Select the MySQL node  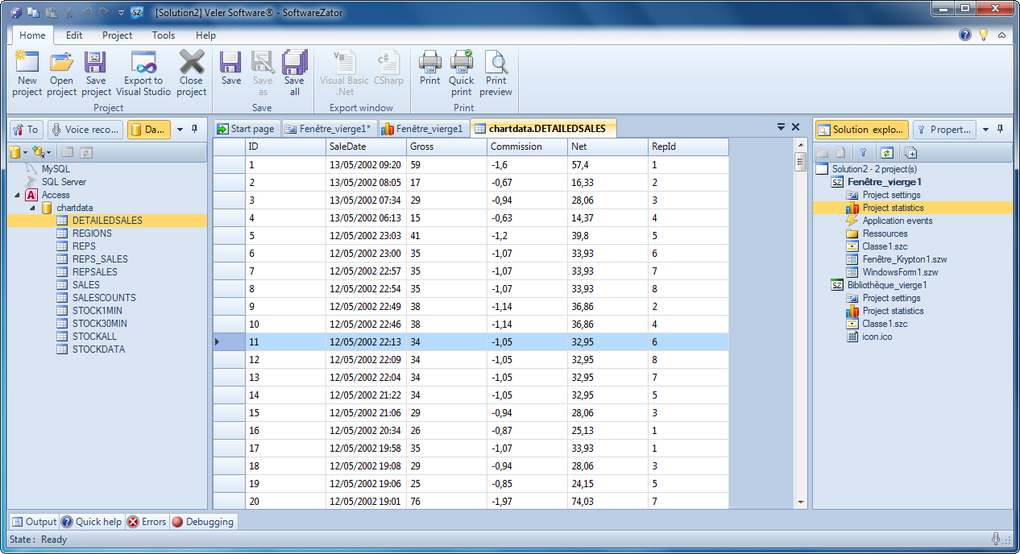[55, 169]
